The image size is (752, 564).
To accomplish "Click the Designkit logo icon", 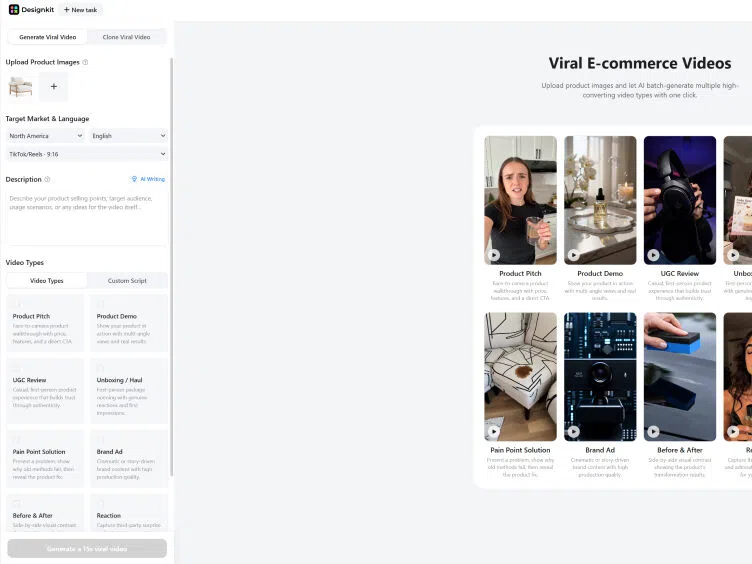I will 14,10.
